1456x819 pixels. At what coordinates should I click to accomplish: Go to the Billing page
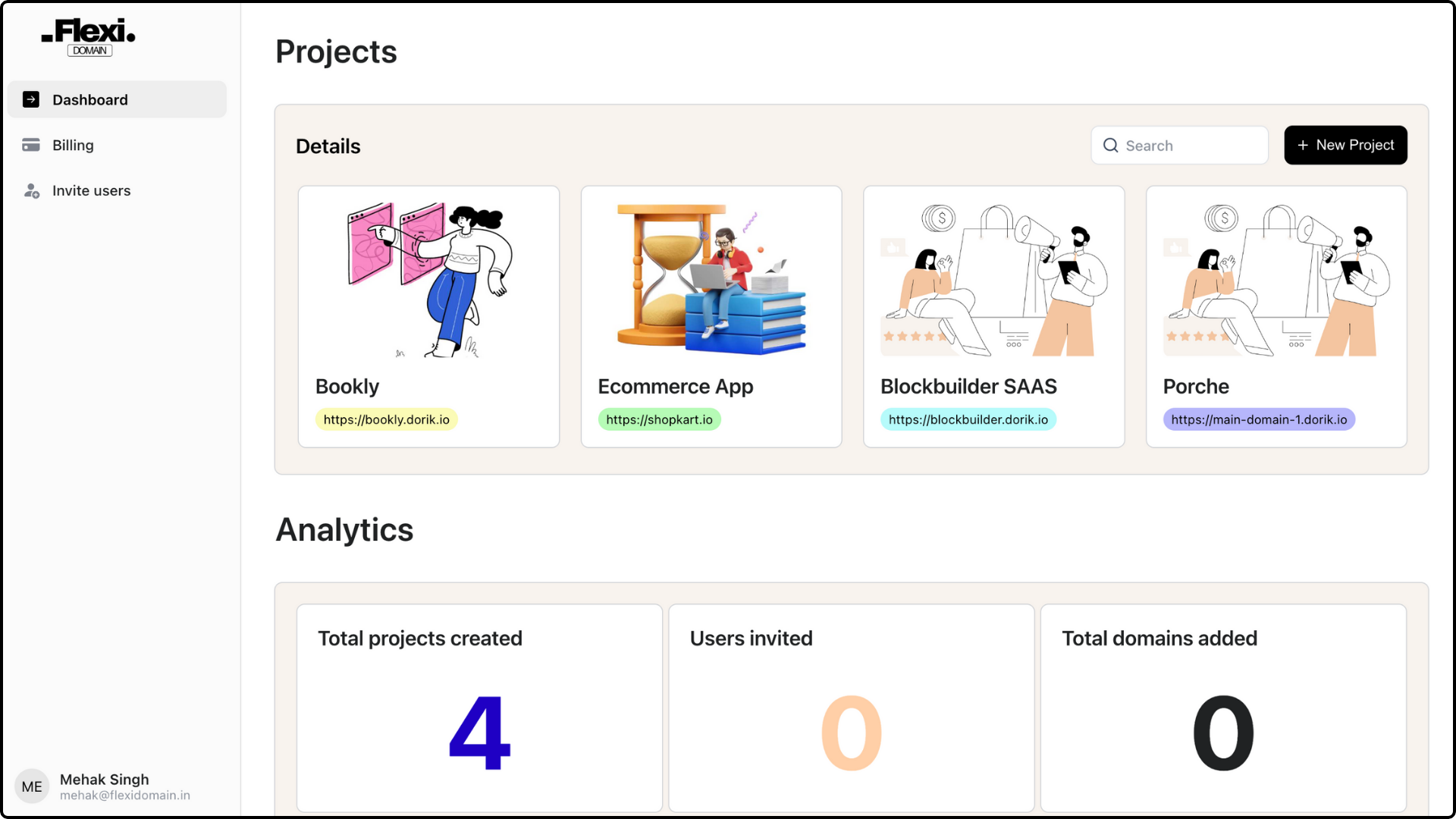(73, 145)
